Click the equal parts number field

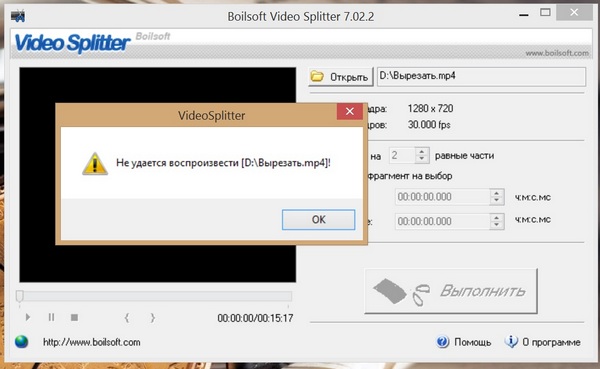(402, 155)
